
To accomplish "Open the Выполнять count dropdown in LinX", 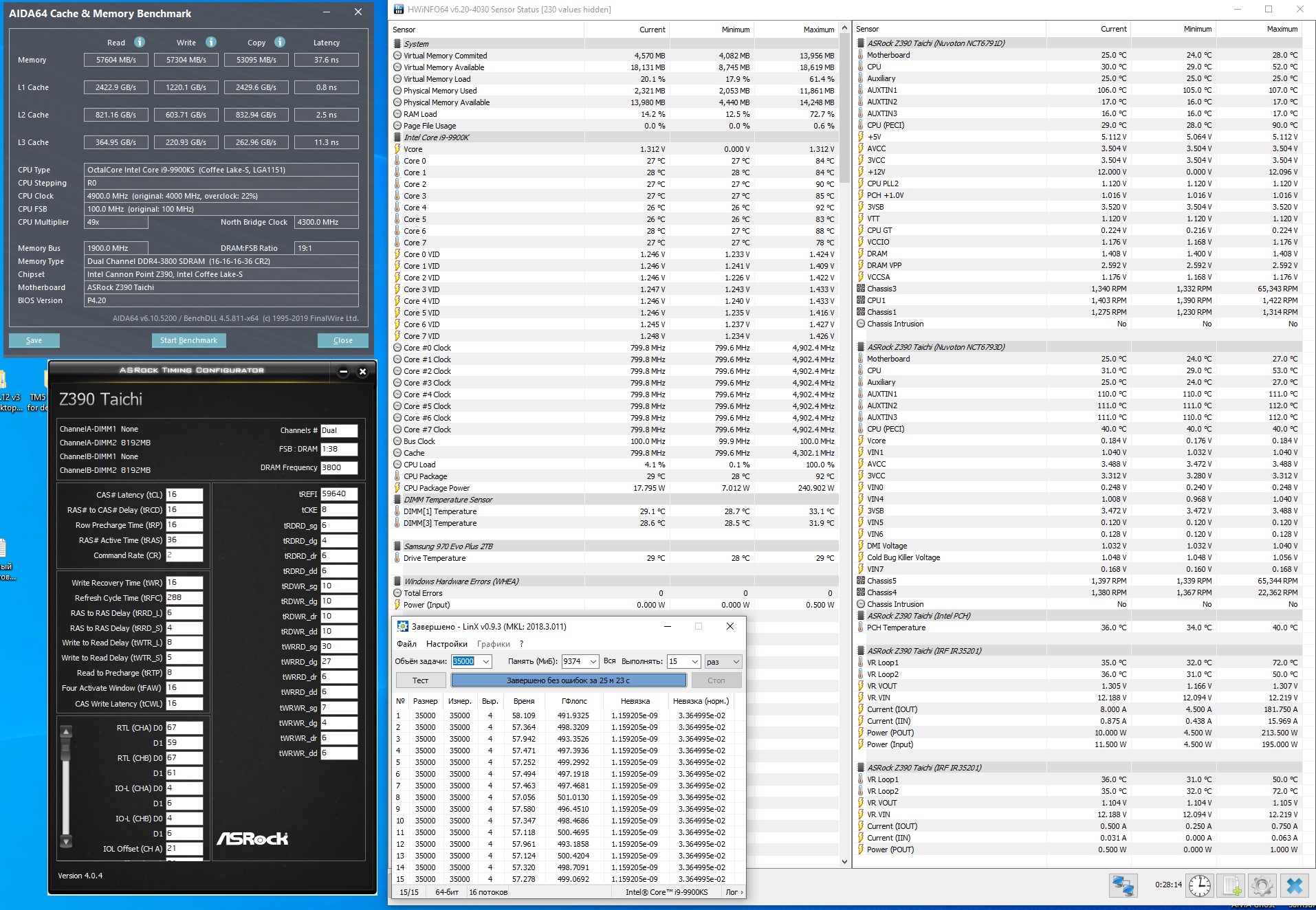I will (x=694, y=661).
